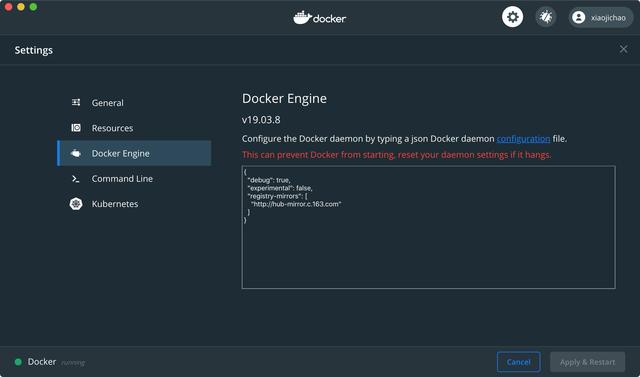Image resolution: width=640 pixels, height=377 pixels.
Task: Click the Kubernetes helm wheel icon
Action: coord(76,204)
